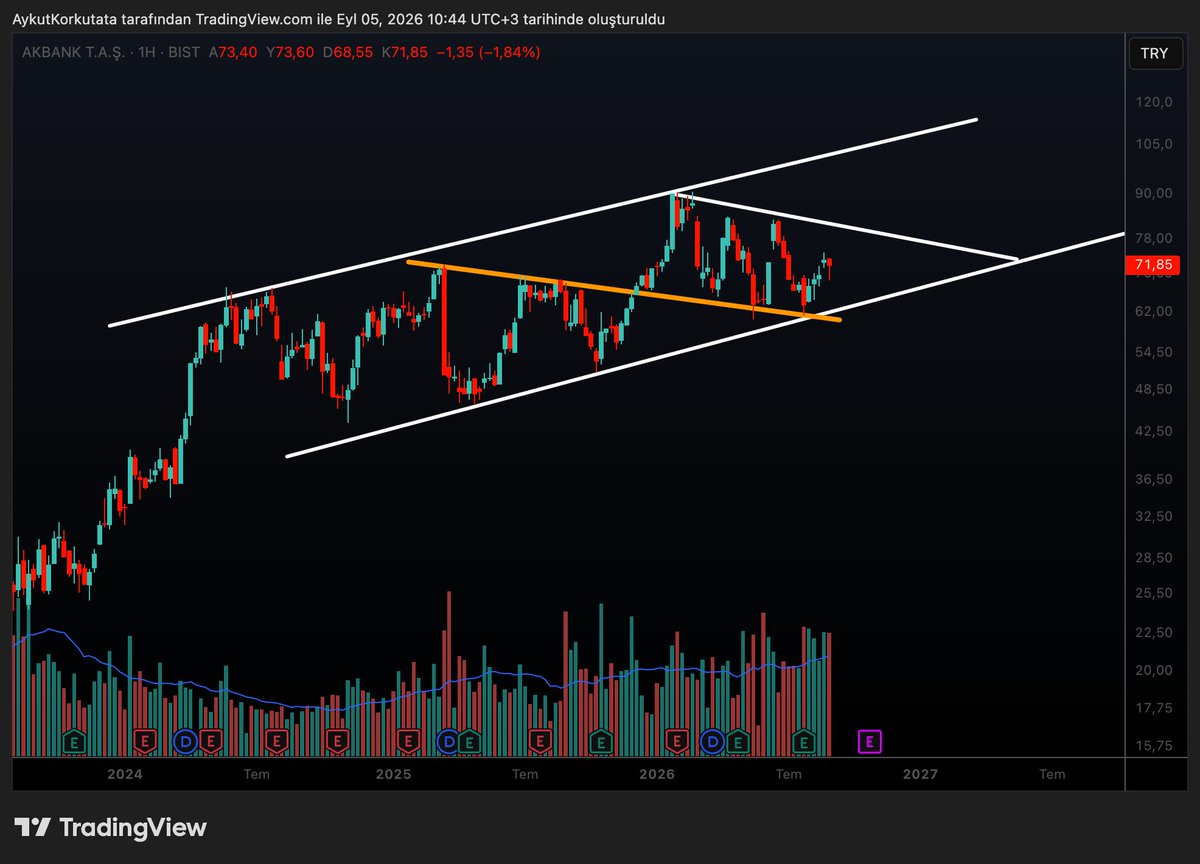Click the BIST exchange label
The image size is (1200, 864).
tap(185, 52)
